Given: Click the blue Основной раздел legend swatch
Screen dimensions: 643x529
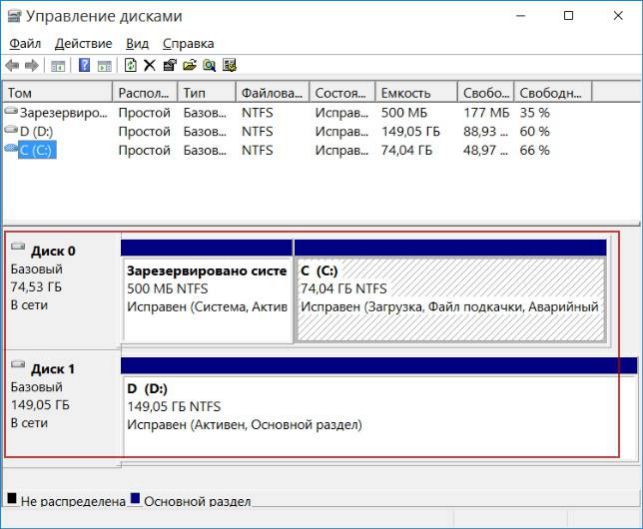Looking at the screenshot, I should [135, 499].
